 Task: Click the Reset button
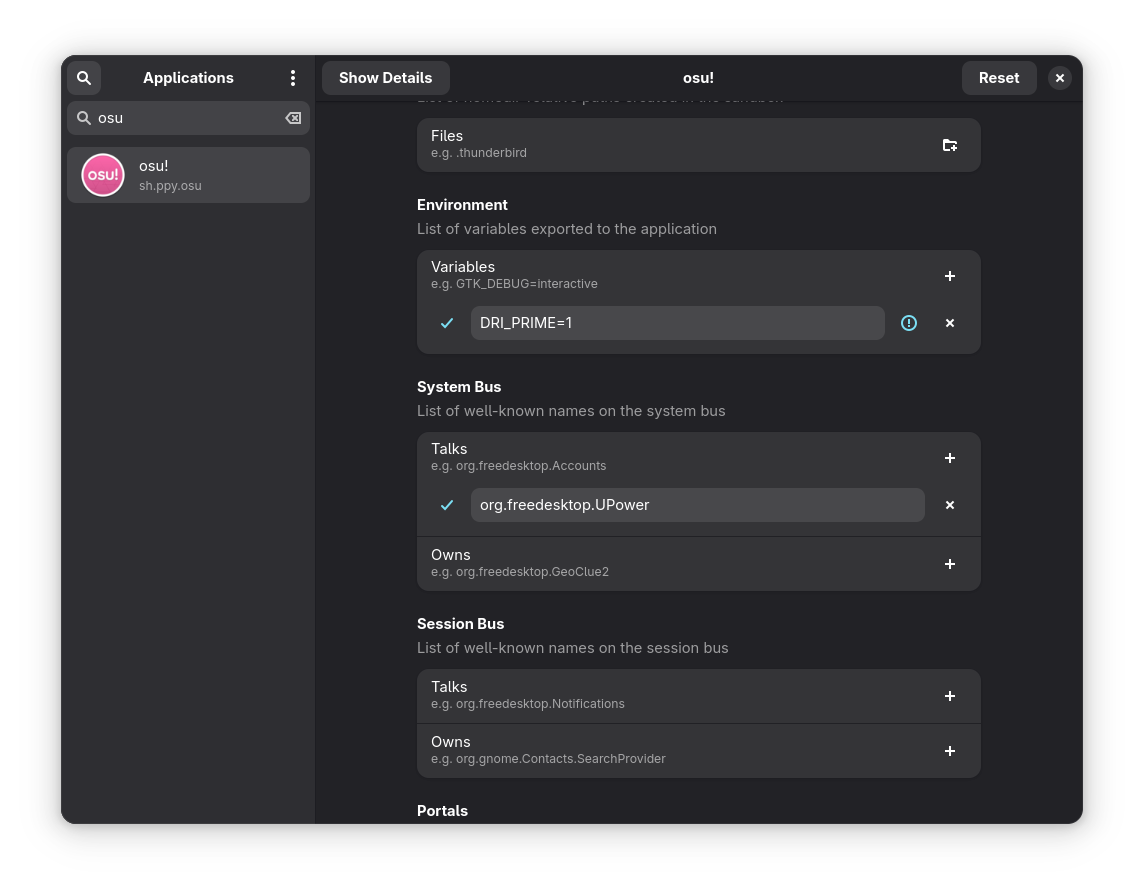(x=999, y=77)
